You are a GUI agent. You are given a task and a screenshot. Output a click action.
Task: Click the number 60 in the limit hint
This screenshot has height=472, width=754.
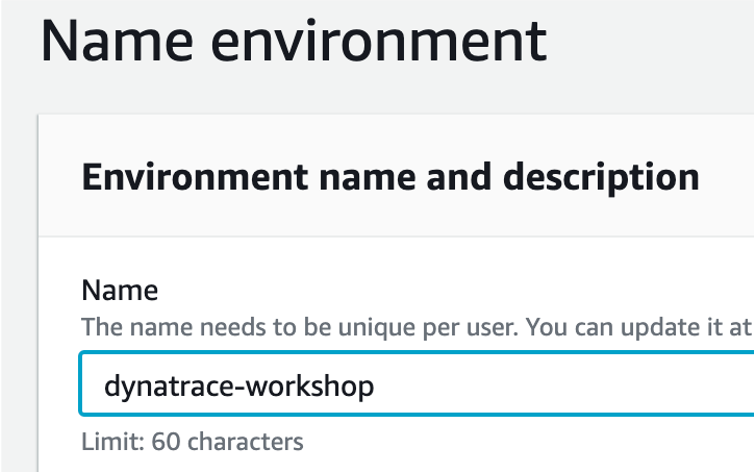(166, 441)
